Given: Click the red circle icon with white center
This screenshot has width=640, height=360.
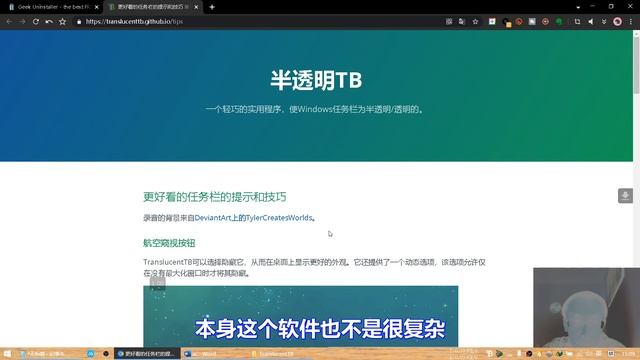Looking at the screenshot, I should [545, 22].
